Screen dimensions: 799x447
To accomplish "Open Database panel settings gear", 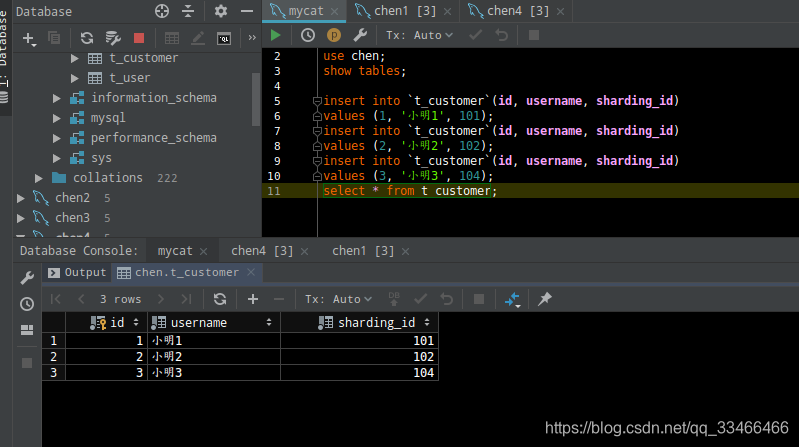I will 221,11.
